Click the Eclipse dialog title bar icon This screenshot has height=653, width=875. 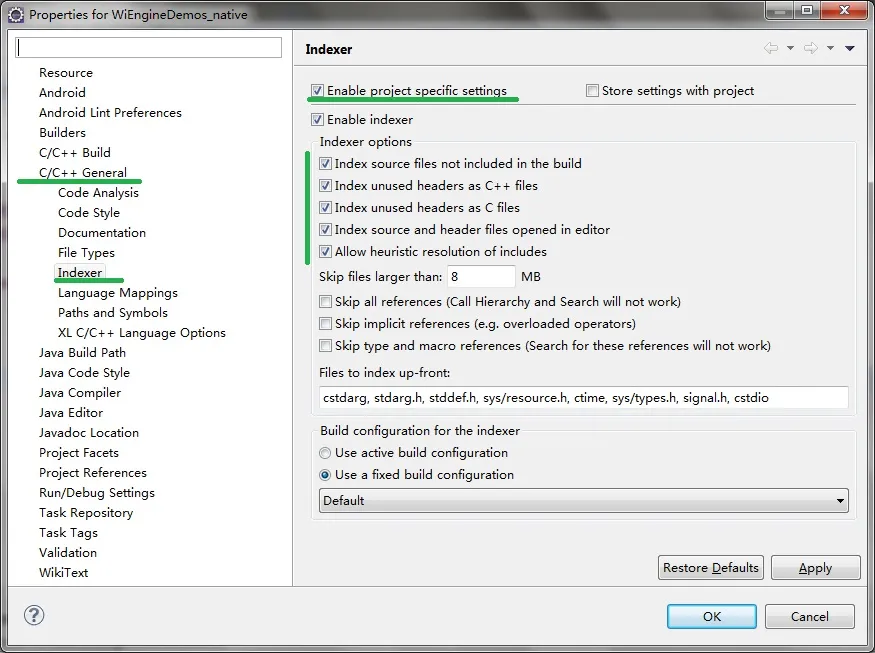pos(16,15)
